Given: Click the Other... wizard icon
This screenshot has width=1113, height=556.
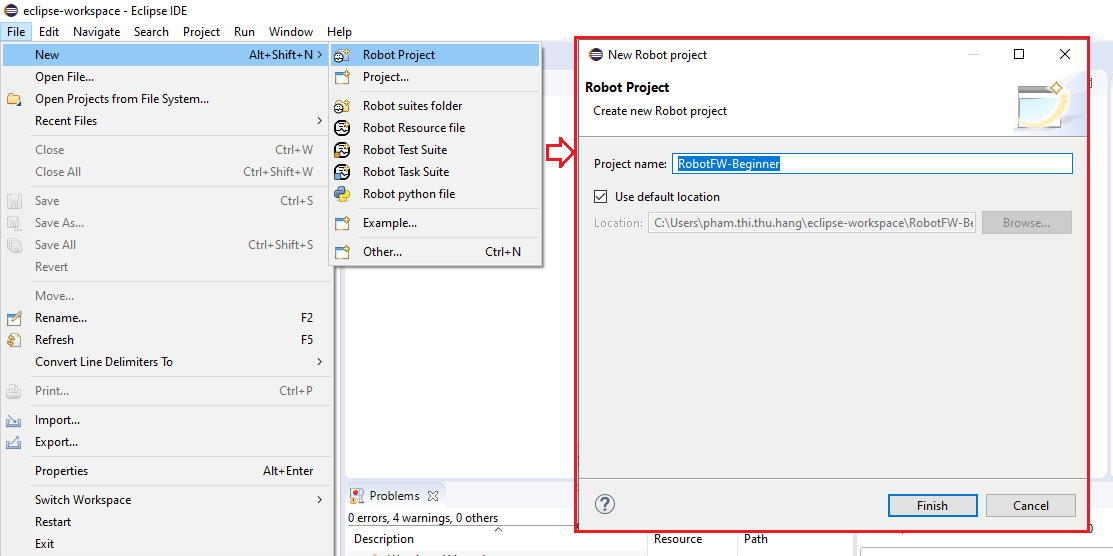Looking at the screenshot, I should [342, 252].
